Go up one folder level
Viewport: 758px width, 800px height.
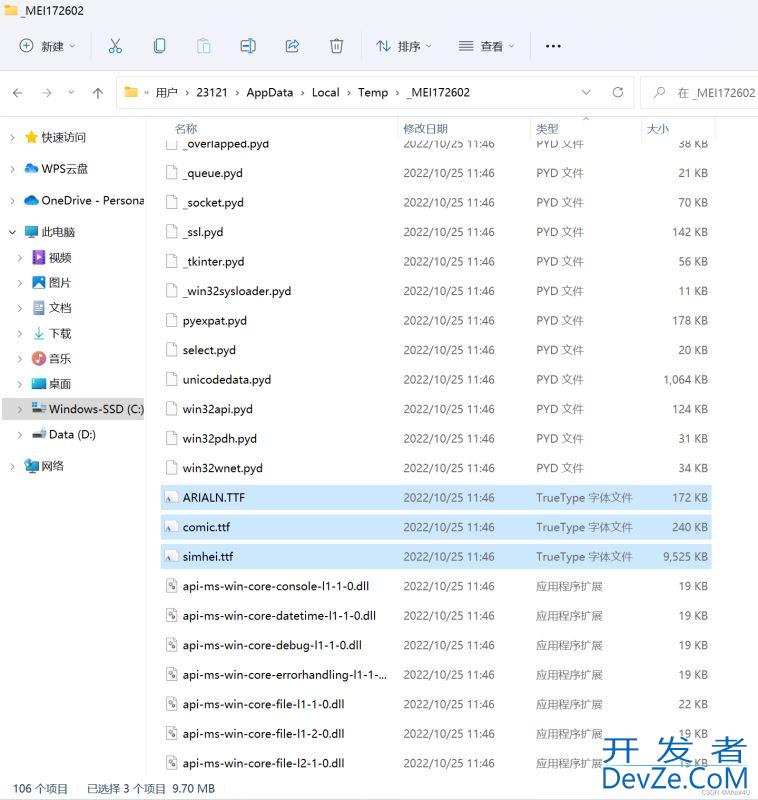point(98,93)
